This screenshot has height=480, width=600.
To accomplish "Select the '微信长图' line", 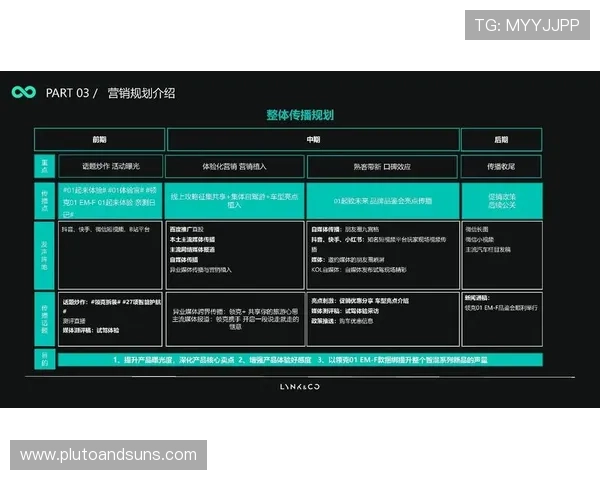I will [477, 229].
